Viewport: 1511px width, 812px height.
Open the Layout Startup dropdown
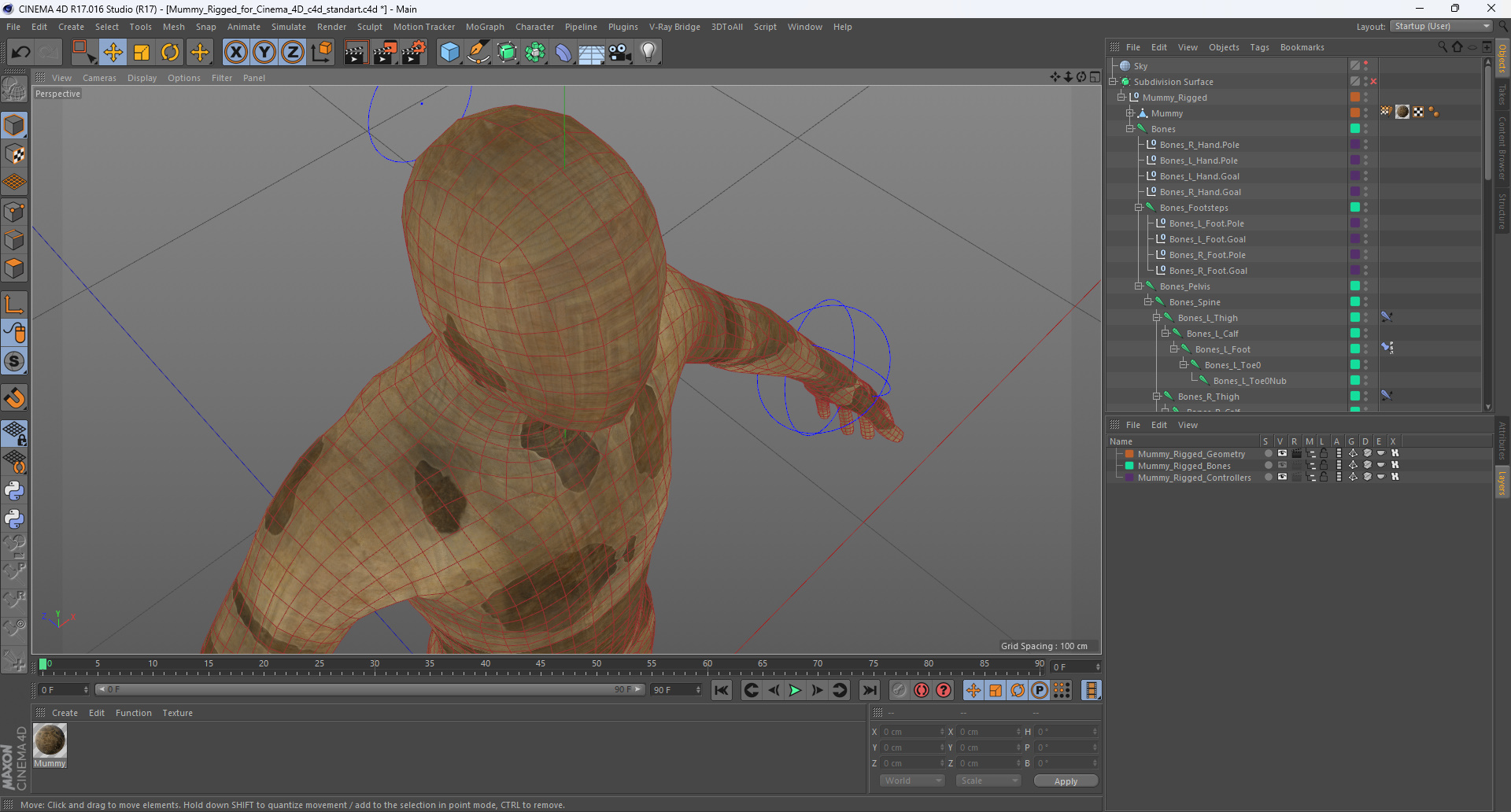pos(1441,27)
